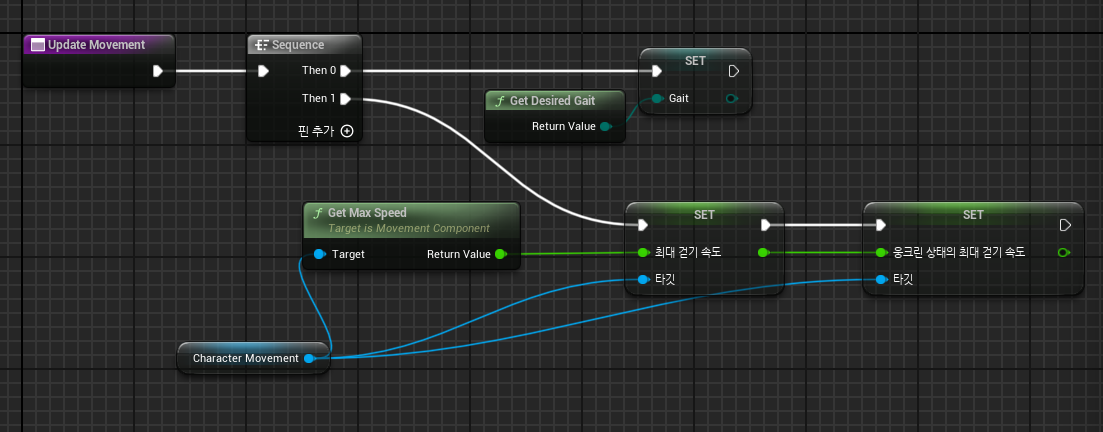Click the Then 1 execution pin
The width and height of the screenshot is (1103, 432).
pyautogui.click(x=345, y=99)
